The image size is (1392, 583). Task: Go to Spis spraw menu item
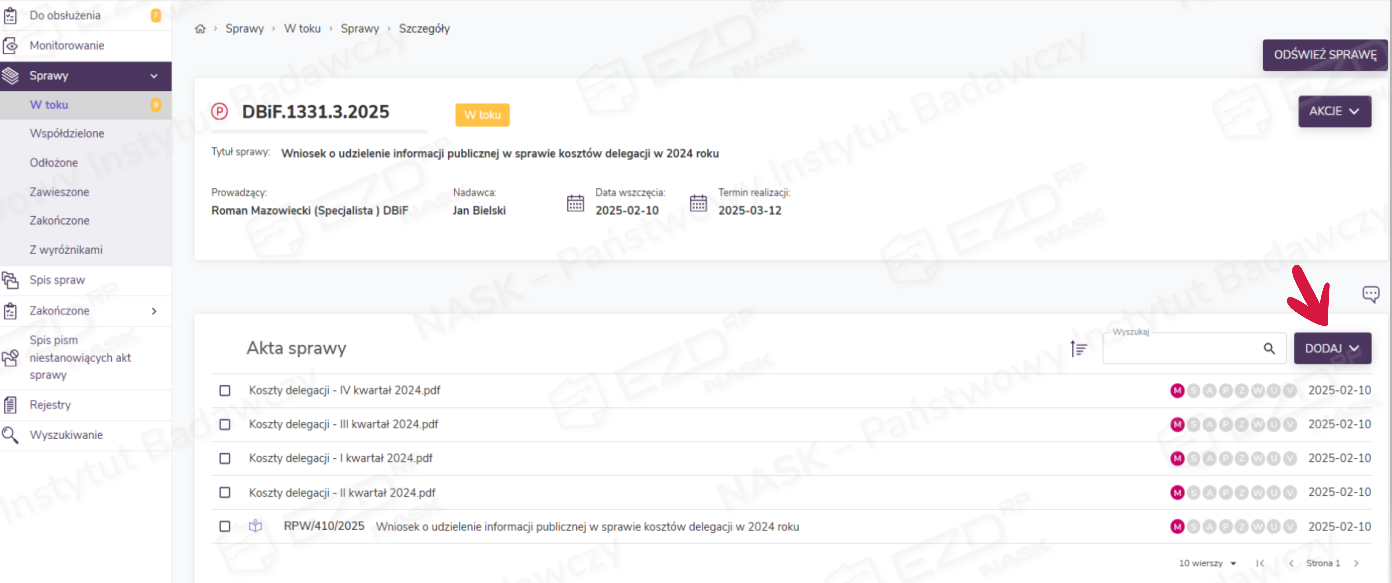point(57,281)
